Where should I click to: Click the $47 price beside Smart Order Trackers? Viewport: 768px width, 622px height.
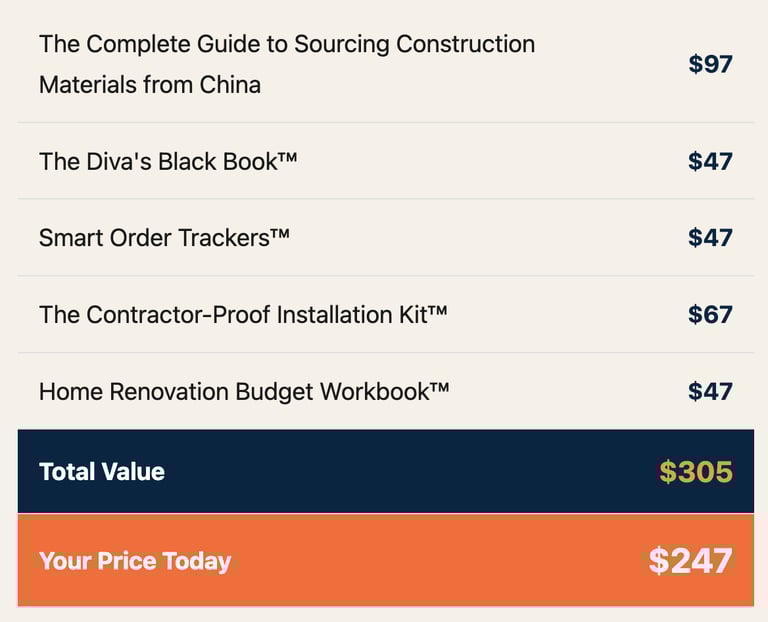[710, 238]
